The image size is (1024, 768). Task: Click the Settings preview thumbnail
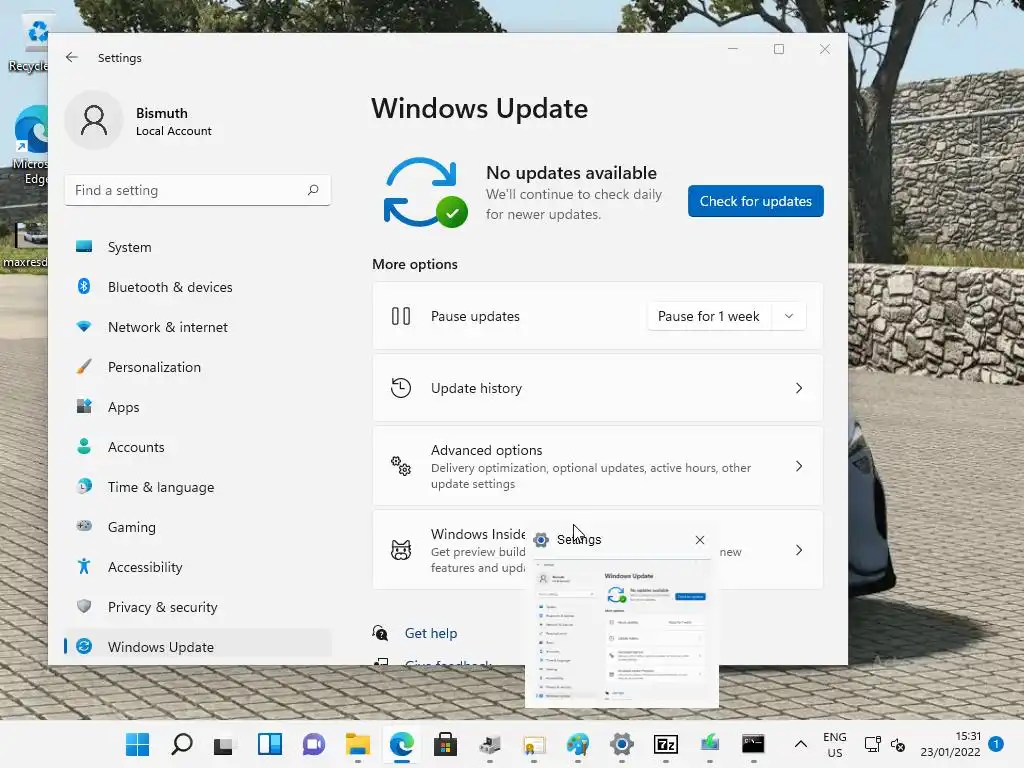point(622,631)
